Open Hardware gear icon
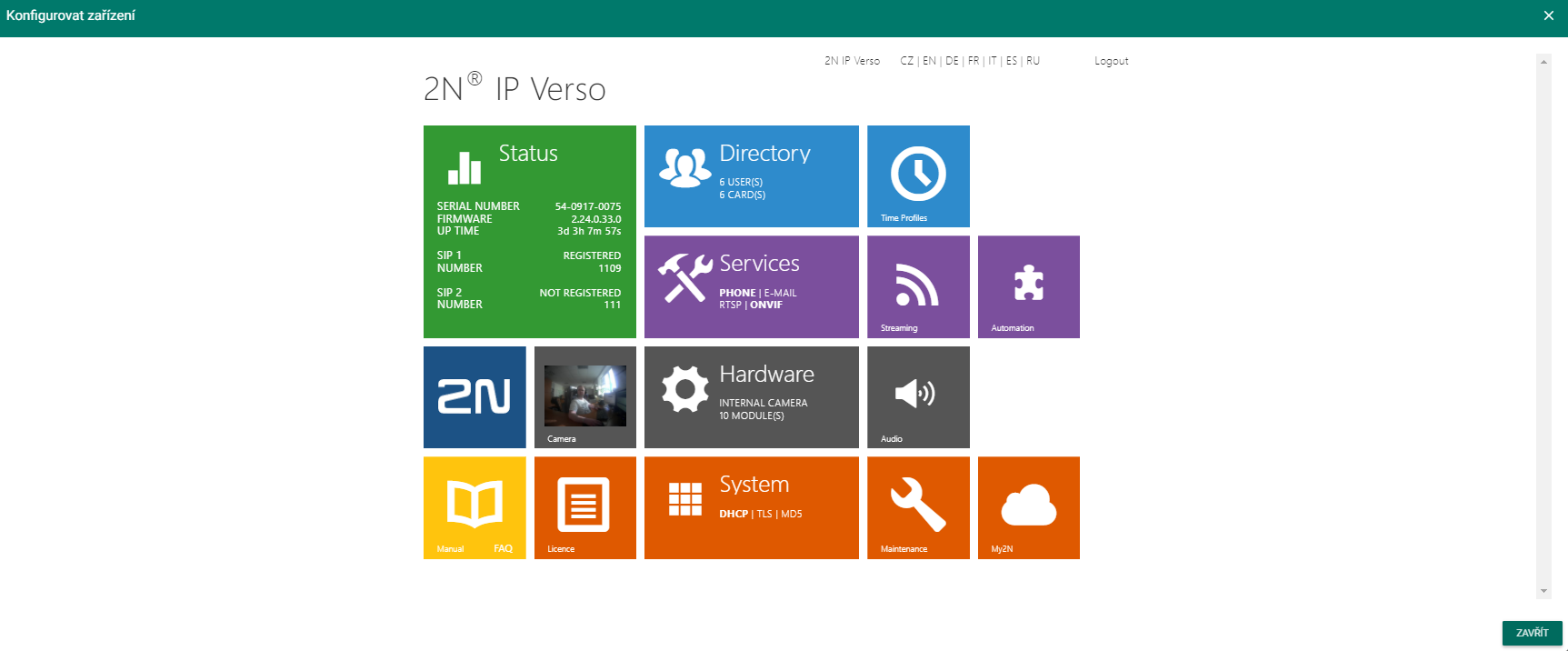 click(x=685, y=389)
